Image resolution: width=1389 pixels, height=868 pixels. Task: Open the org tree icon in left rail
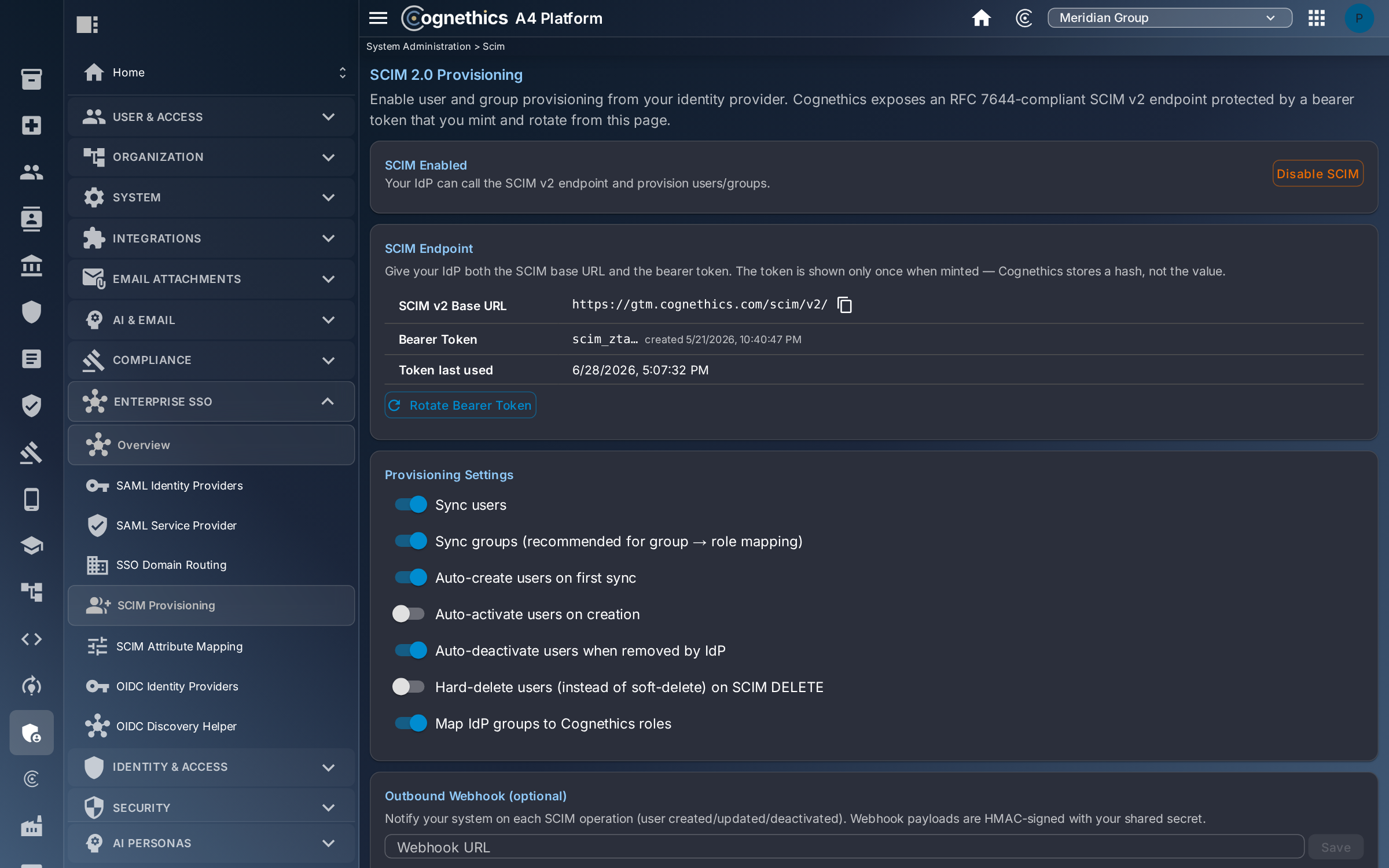point(31,592)
